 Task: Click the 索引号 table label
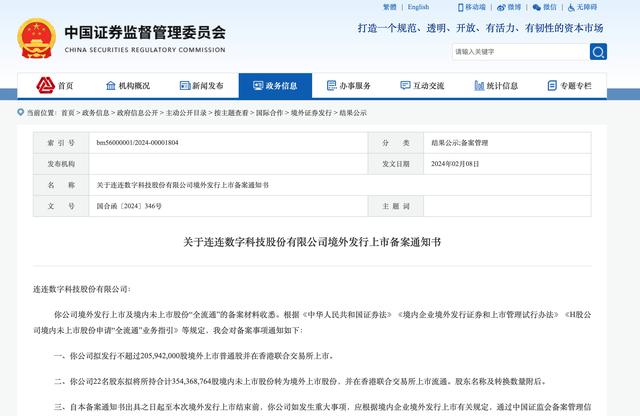61,143
